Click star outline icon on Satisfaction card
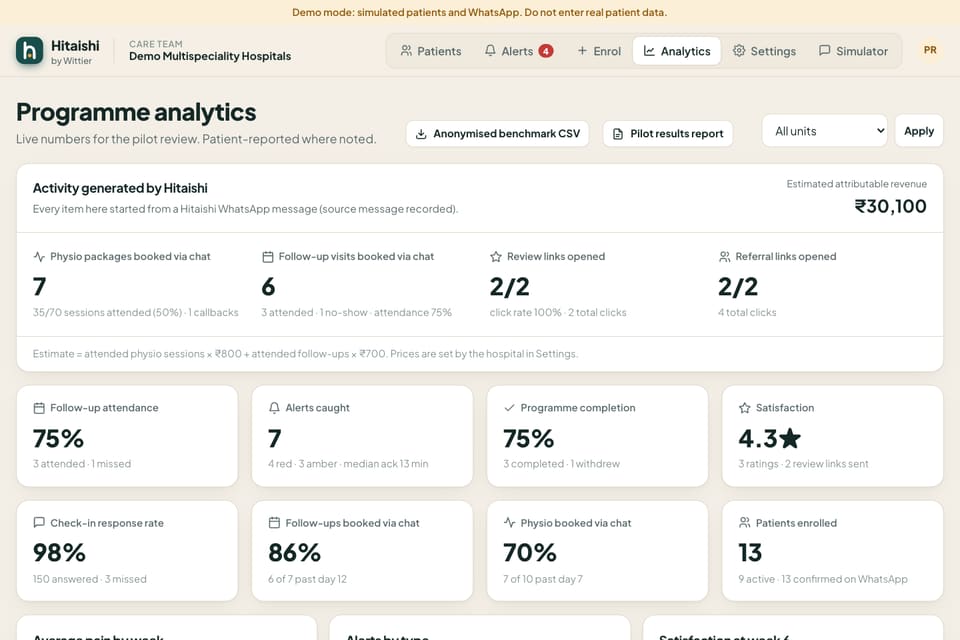 [744, 408]
